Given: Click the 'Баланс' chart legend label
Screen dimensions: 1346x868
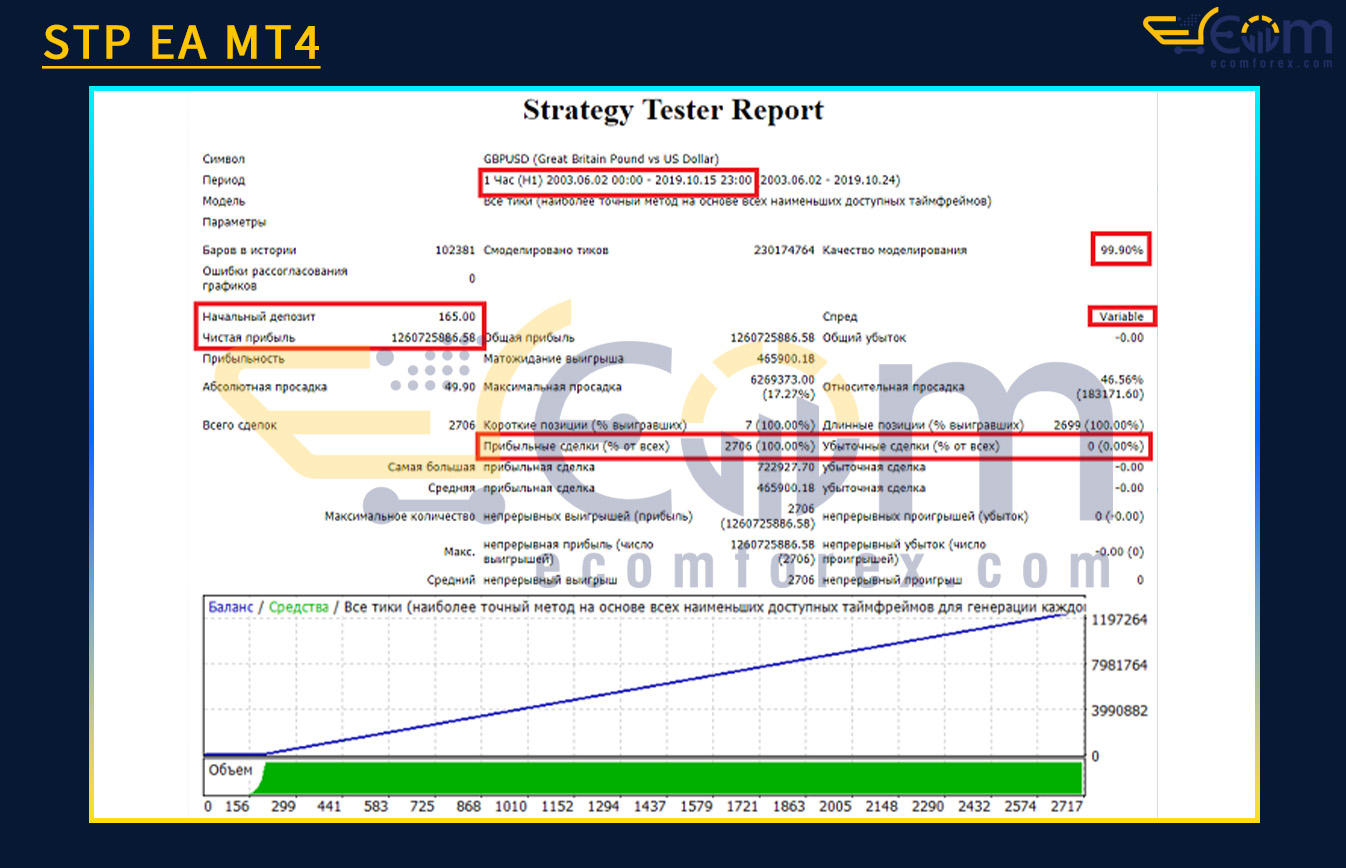Looking at the screenshot, I should (x=231, y=606).
